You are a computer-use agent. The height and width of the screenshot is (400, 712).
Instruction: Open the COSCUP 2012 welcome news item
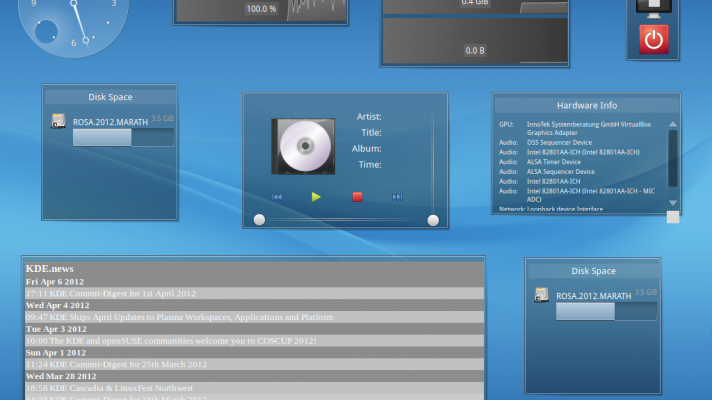171,340
